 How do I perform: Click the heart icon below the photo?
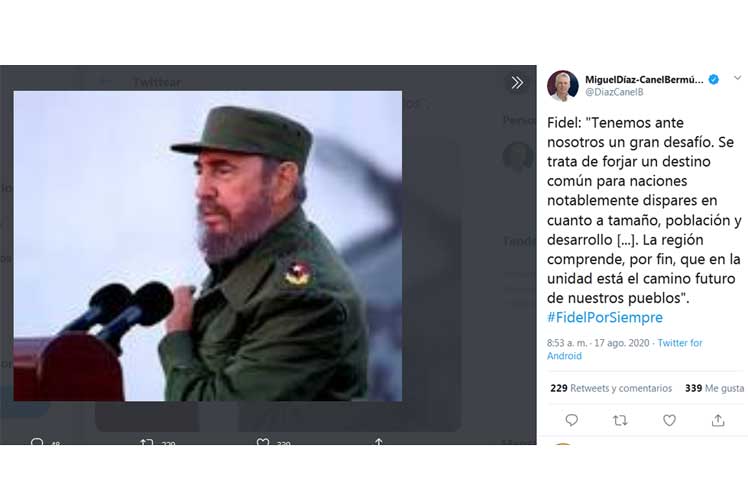(263, 442)
